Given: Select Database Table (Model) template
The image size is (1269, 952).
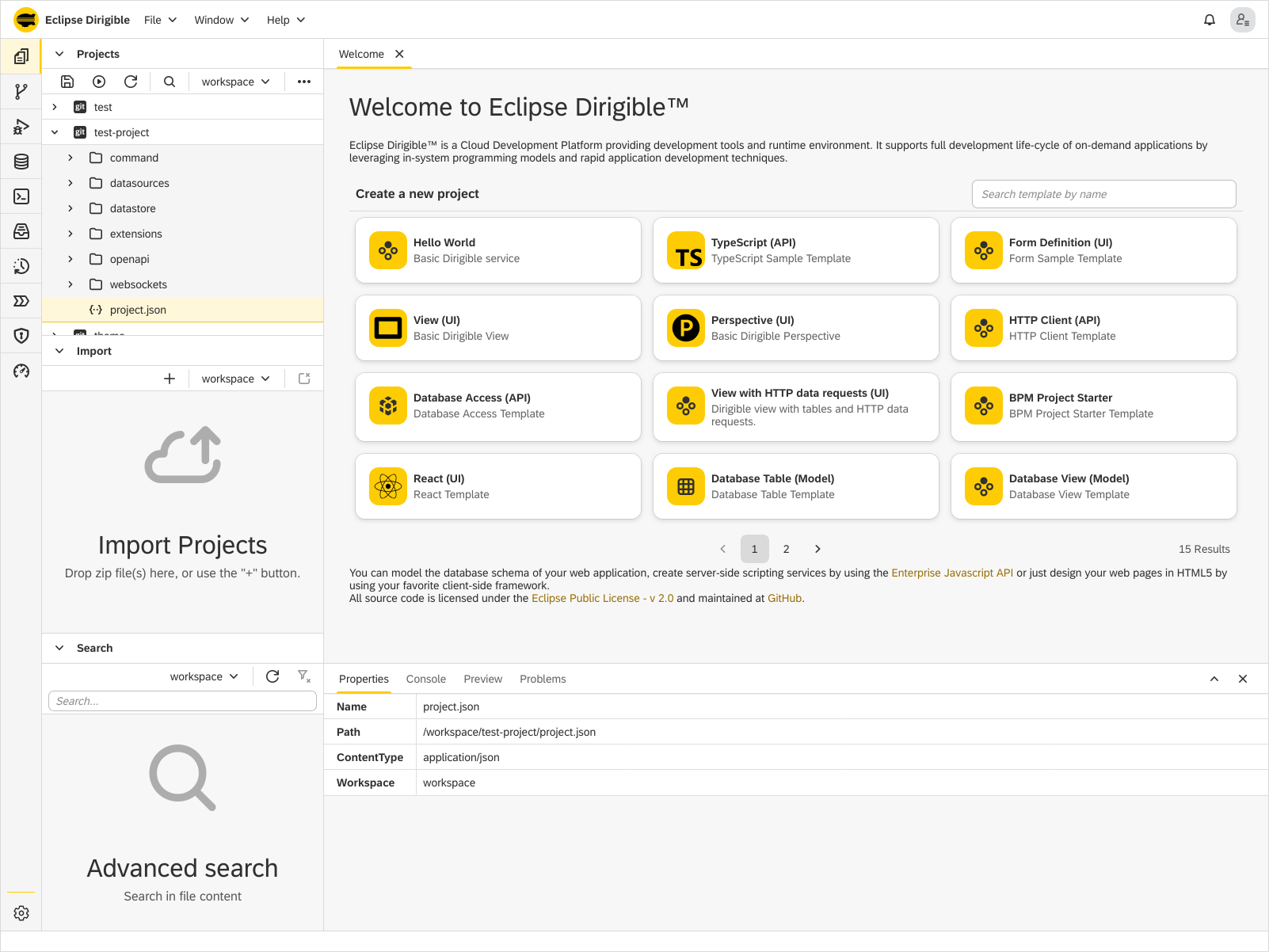Looking at the screenshot, I should [x=796, y=486].
